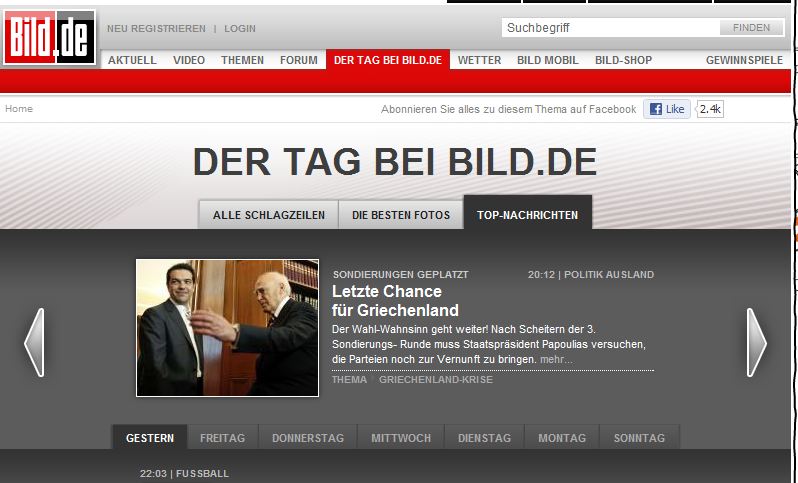Viewport: 798px width, 483px height.
Task: Open the THEMEN menu item
Action: click(242, 60)
